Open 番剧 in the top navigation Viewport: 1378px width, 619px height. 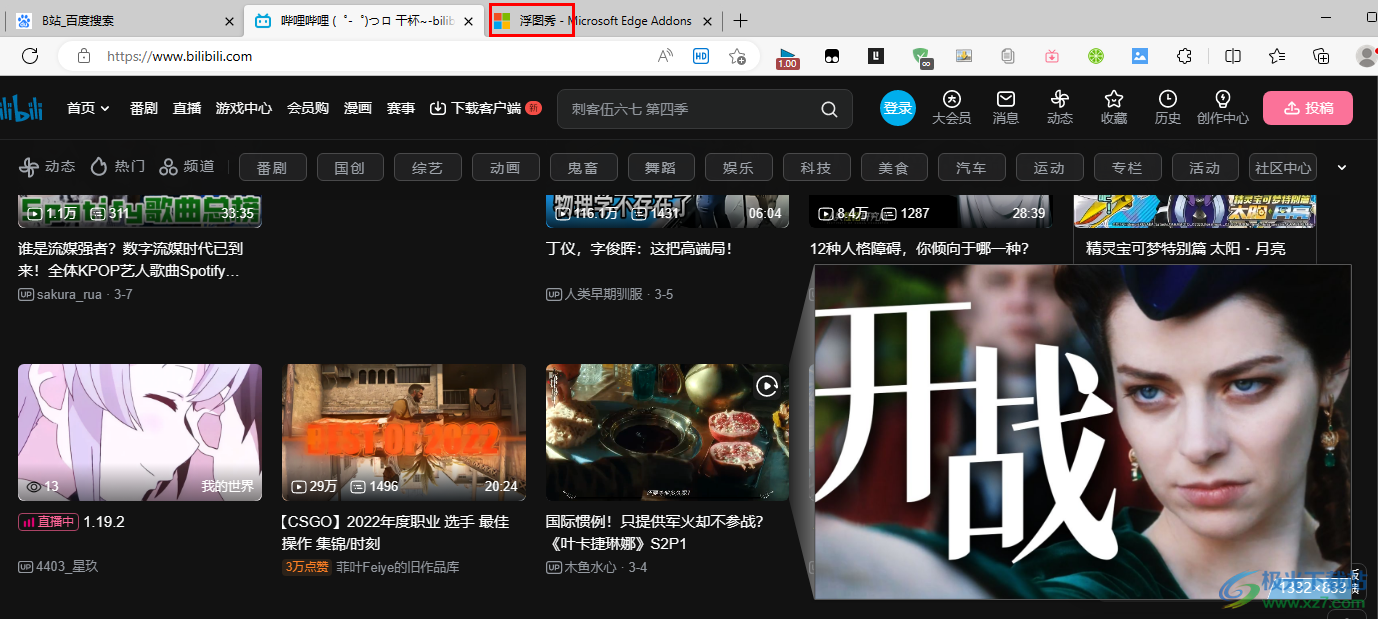tap(144, 108)
